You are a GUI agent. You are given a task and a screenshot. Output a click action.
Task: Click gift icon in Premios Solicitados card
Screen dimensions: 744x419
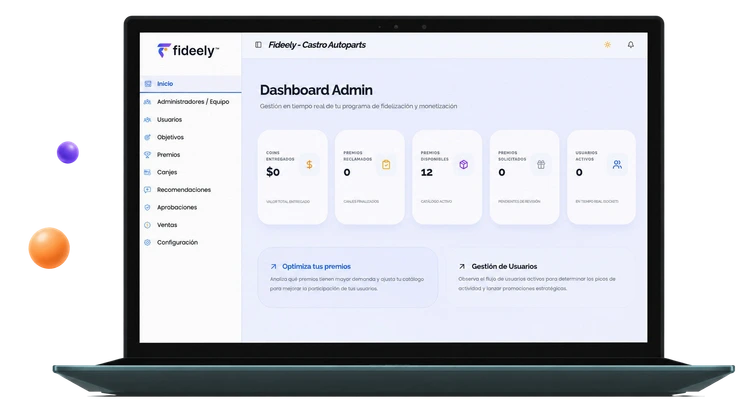(x=541, y=165)
